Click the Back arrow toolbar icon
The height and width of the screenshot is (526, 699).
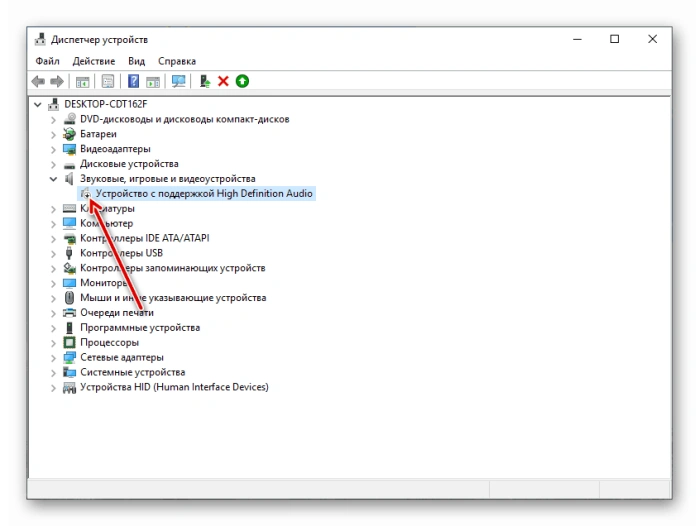tap(38, 82)
